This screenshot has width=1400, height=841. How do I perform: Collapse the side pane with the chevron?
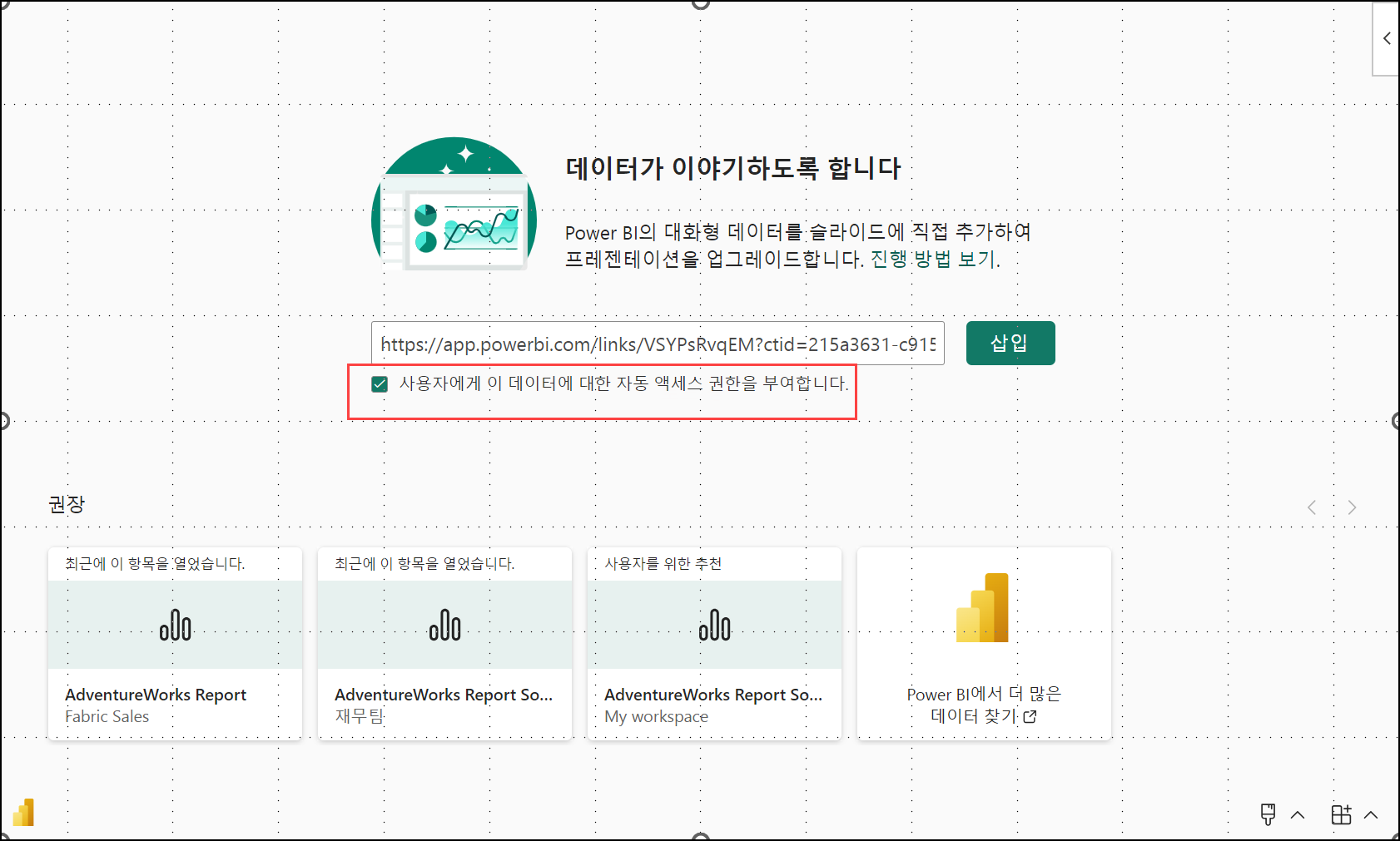[1387, 38]
